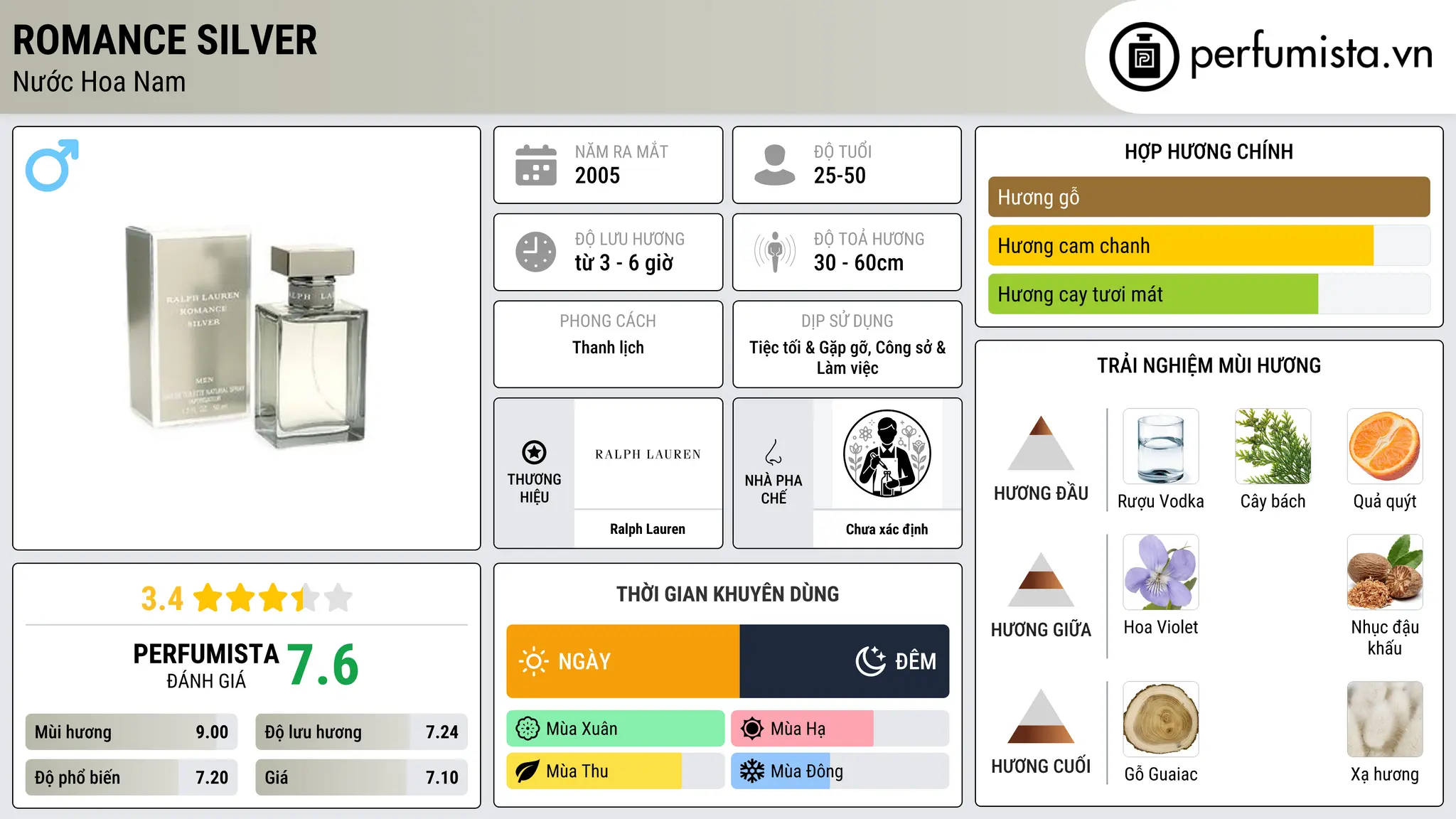Click the calendar icon beside Năm ra mắt
1456x819 pixels.
536,165
